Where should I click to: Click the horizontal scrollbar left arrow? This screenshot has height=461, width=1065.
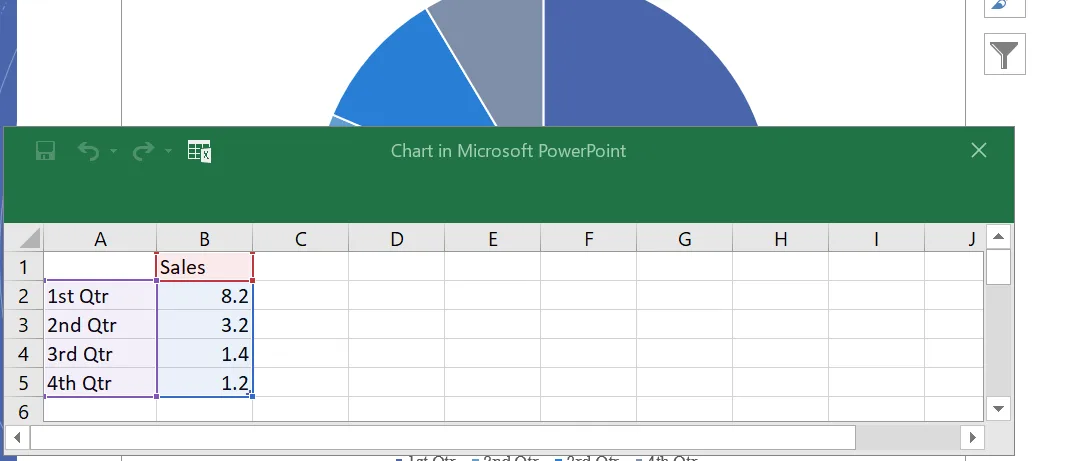(x=17, y=438)
